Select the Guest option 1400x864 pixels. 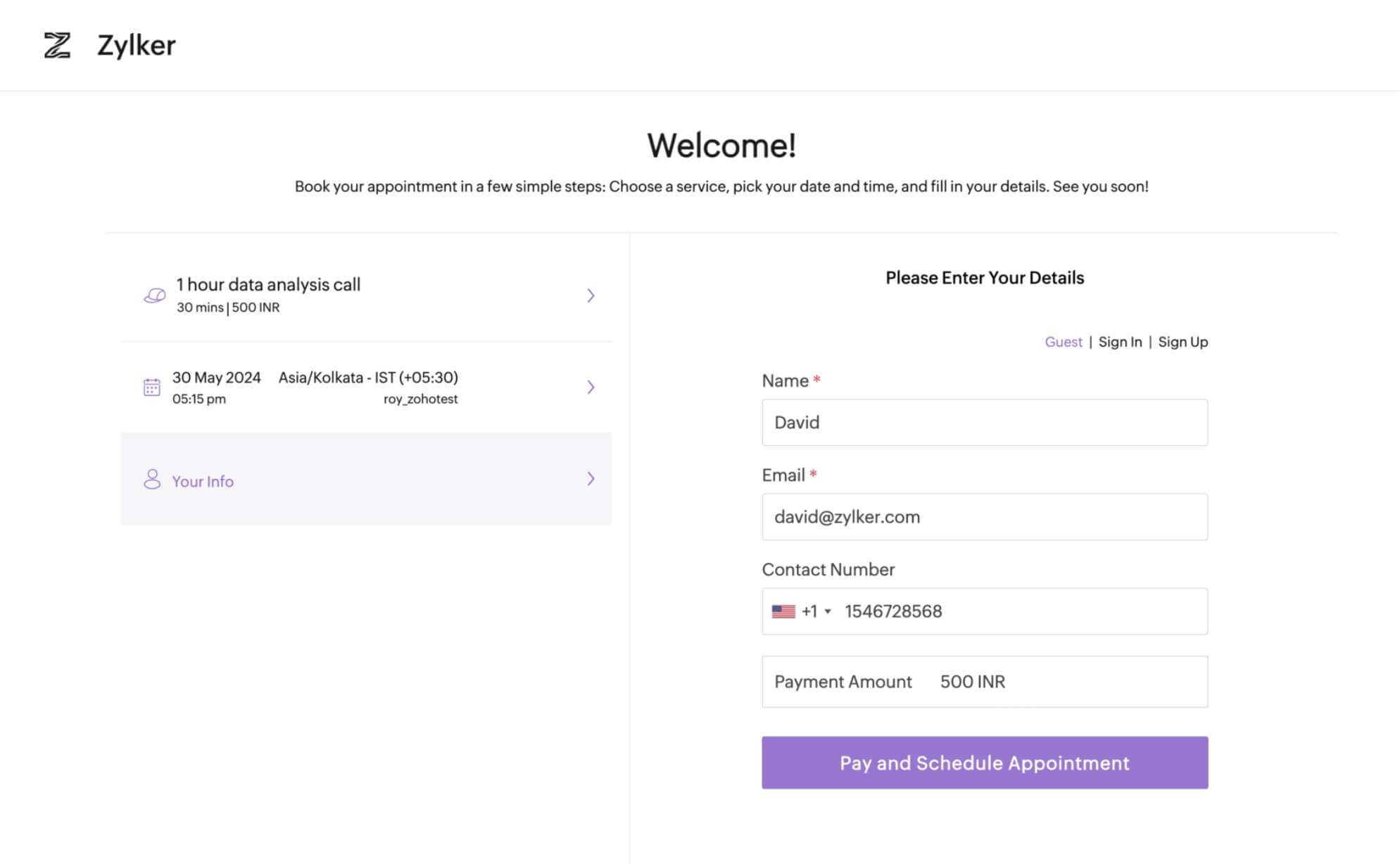[1063, 342]
